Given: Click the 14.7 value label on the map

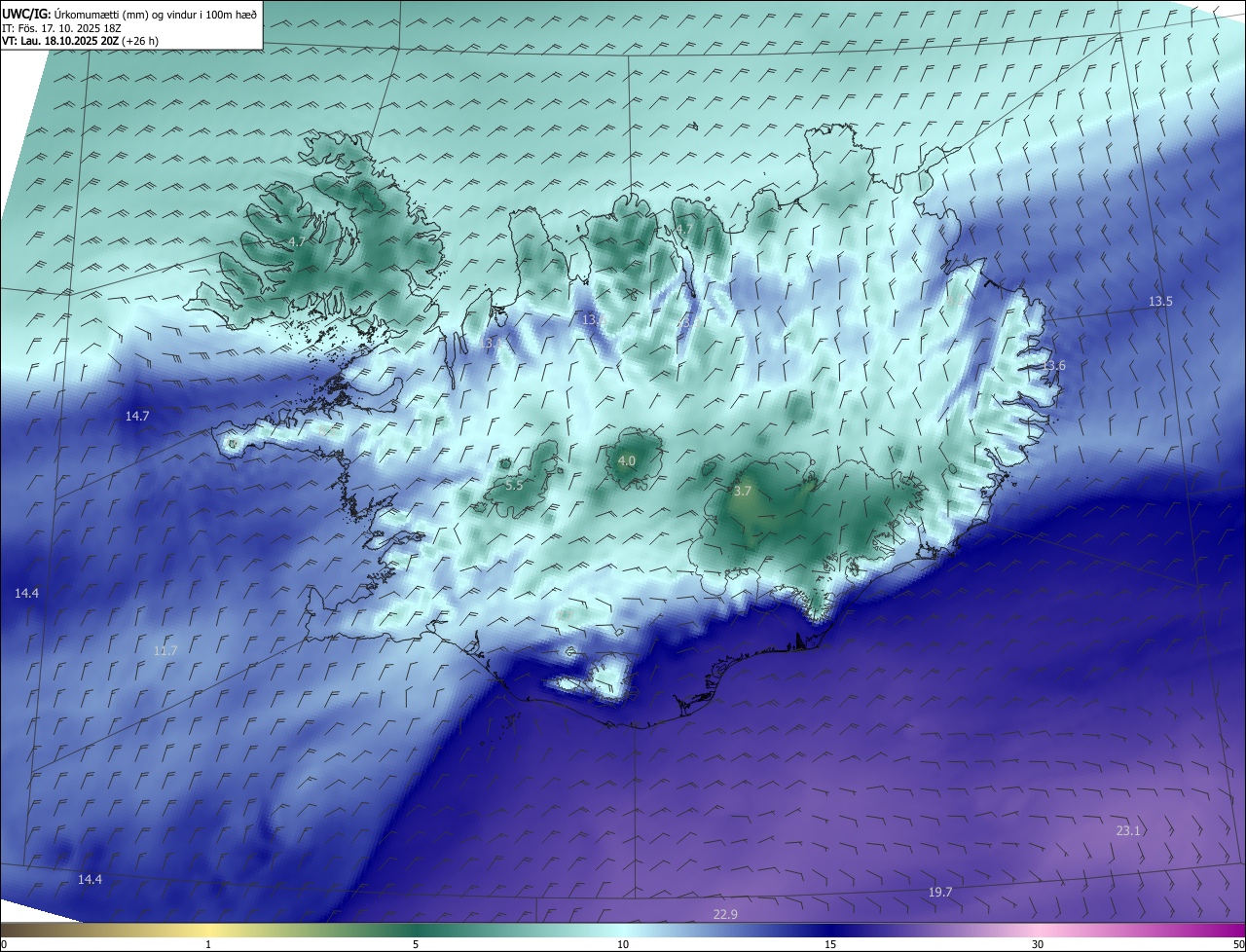Looking at the screenshot, I should [137, 416].
